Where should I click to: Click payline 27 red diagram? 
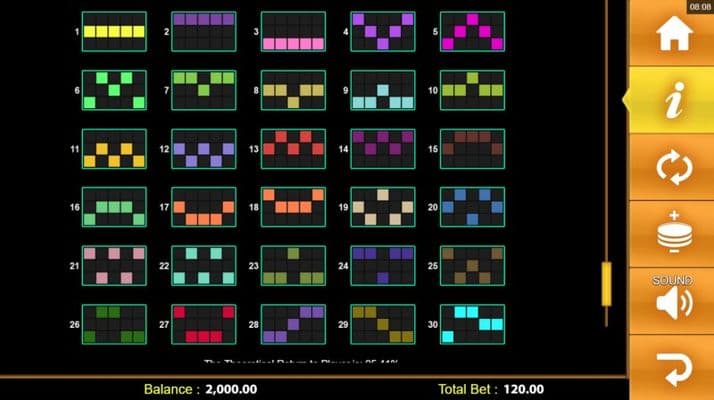204,324
